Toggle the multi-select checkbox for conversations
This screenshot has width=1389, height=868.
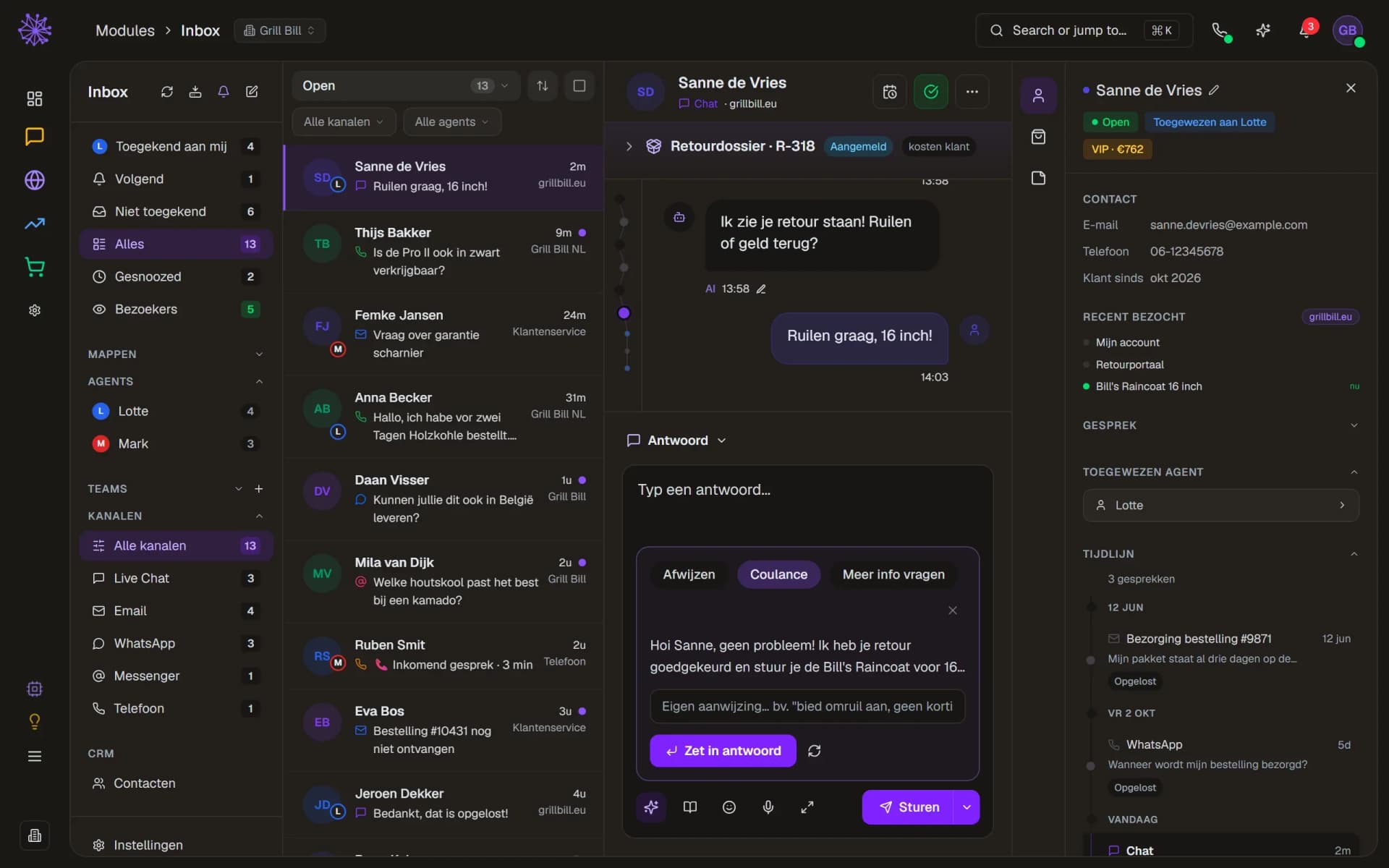coord(579,86)
